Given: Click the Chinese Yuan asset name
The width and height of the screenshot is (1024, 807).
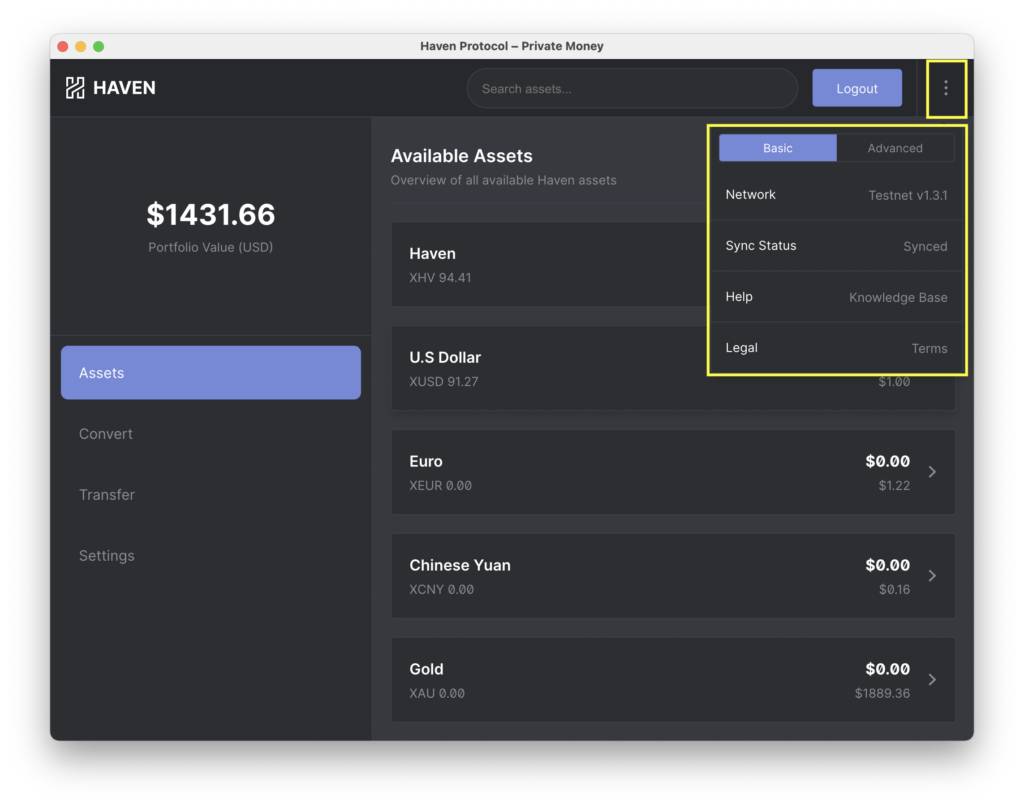Looking at the screenshot, I should [x=460, y=565].
